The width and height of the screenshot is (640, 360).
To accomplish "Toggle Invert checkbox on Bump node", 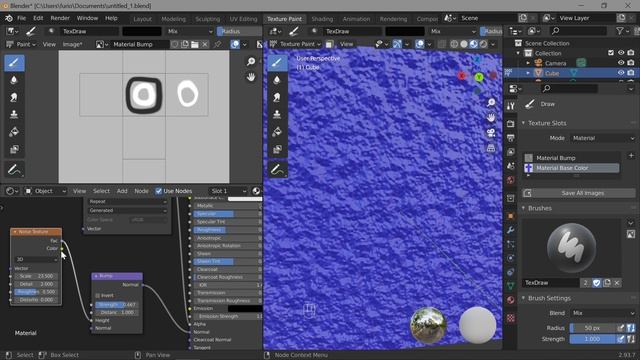I will point(98,296).
